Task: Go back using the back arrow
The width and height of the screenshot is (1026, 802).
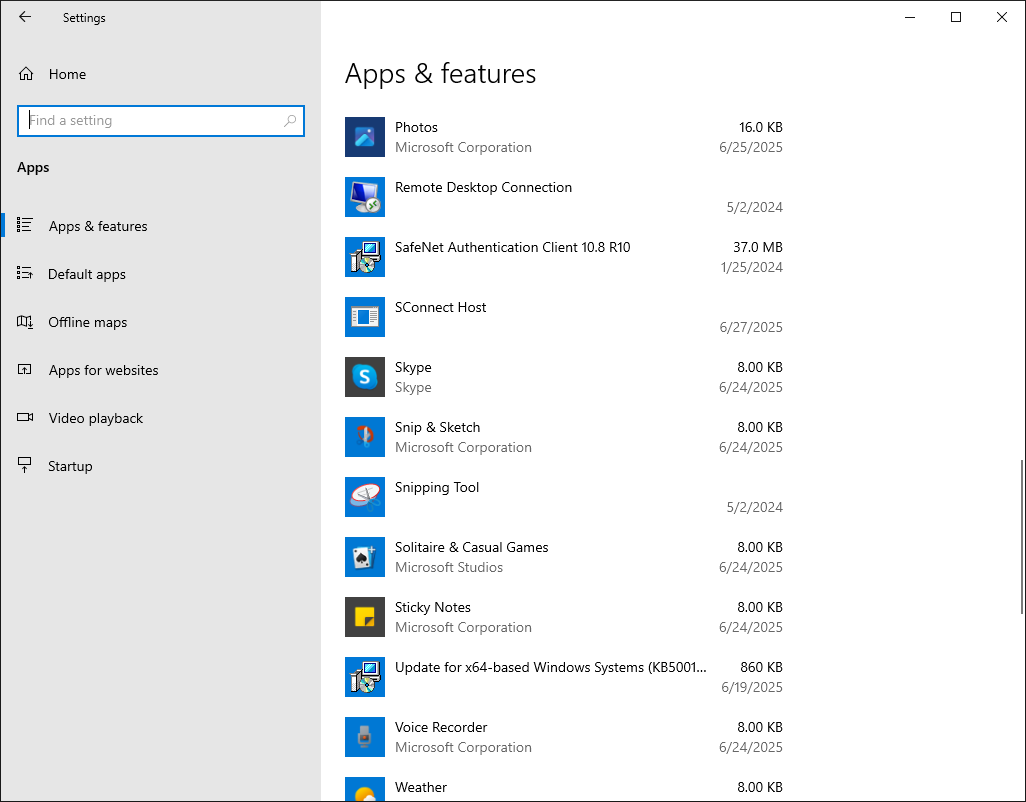Action: coord(25,17)
